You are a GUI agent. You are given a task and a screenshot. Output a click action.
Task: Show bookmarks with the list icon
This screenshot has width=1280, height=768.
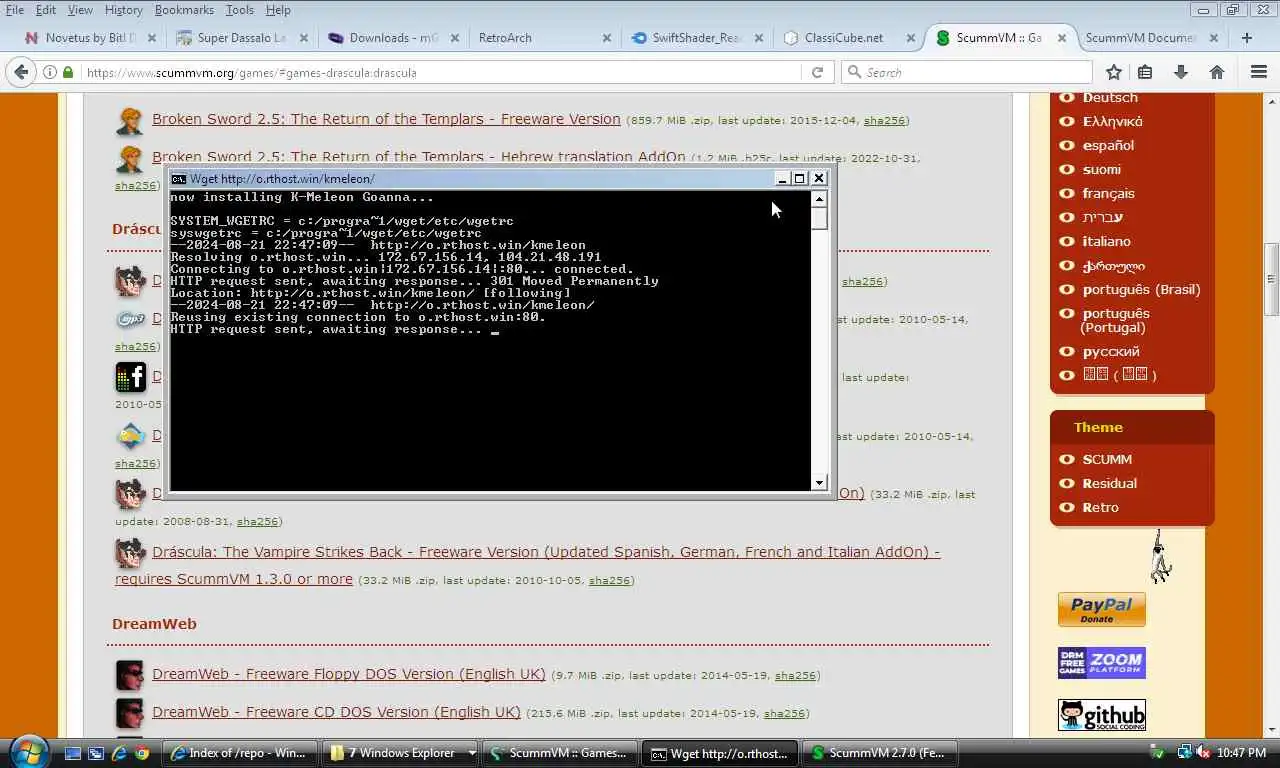tap(1146, 72)
